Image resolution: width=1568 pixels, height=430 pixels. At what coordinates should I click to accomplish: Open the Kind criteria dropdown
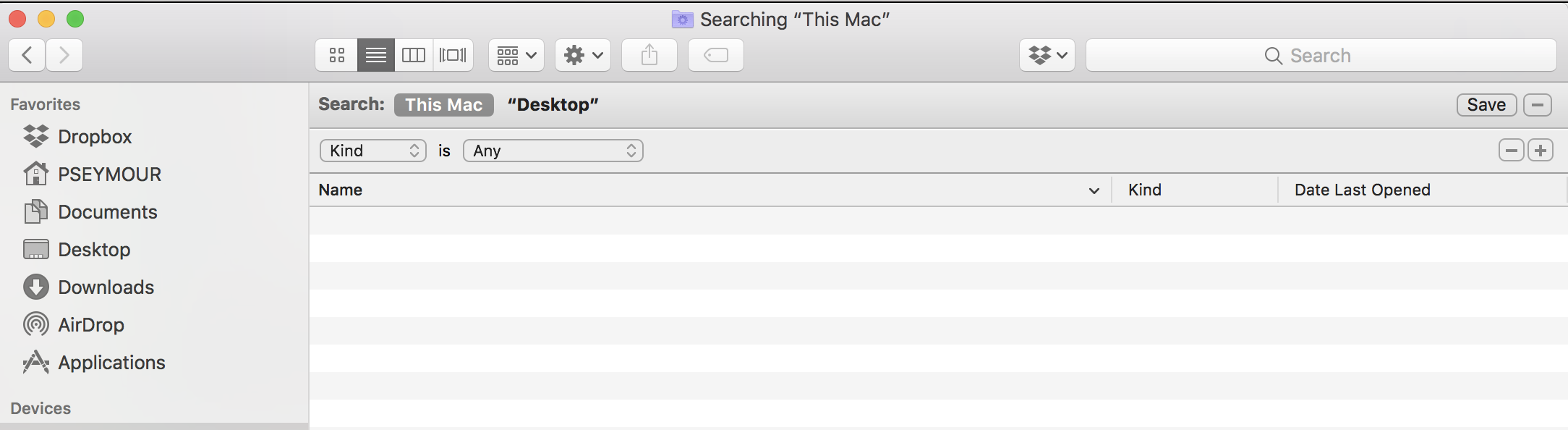pos(373,151)
